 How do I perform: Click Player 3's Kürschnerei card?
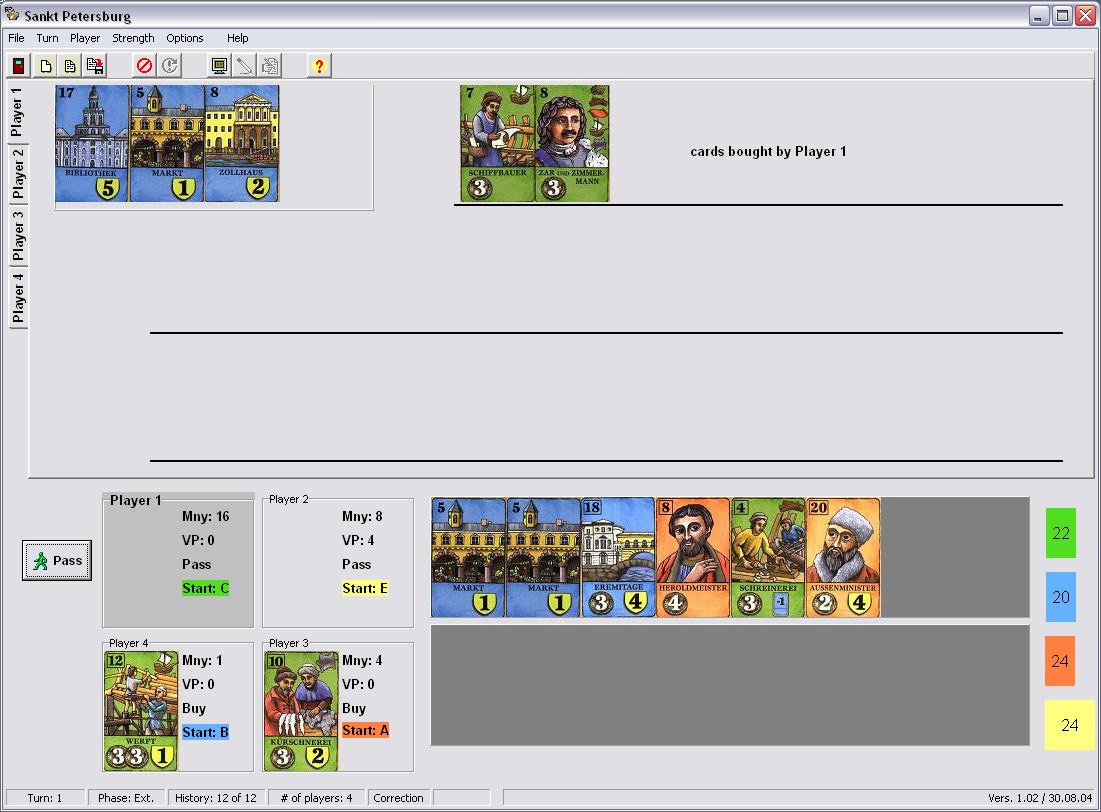(301, 711)
